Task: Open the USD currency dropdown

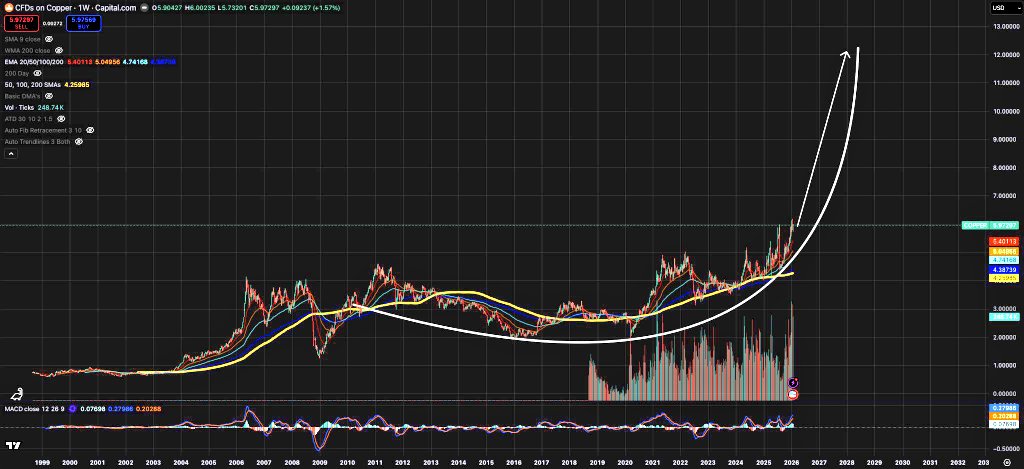Action: 998,8
